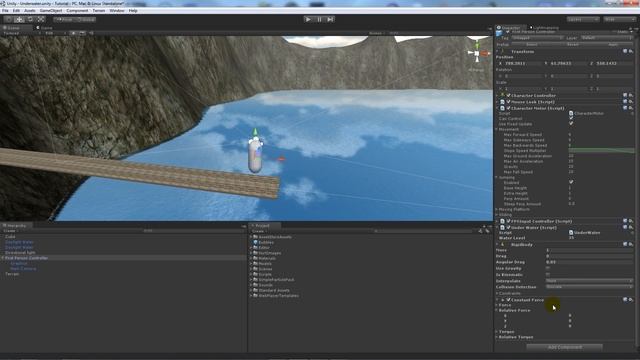
Task: Click the Position Z input field
Action: pyautogui.click(x=614, y=63)
